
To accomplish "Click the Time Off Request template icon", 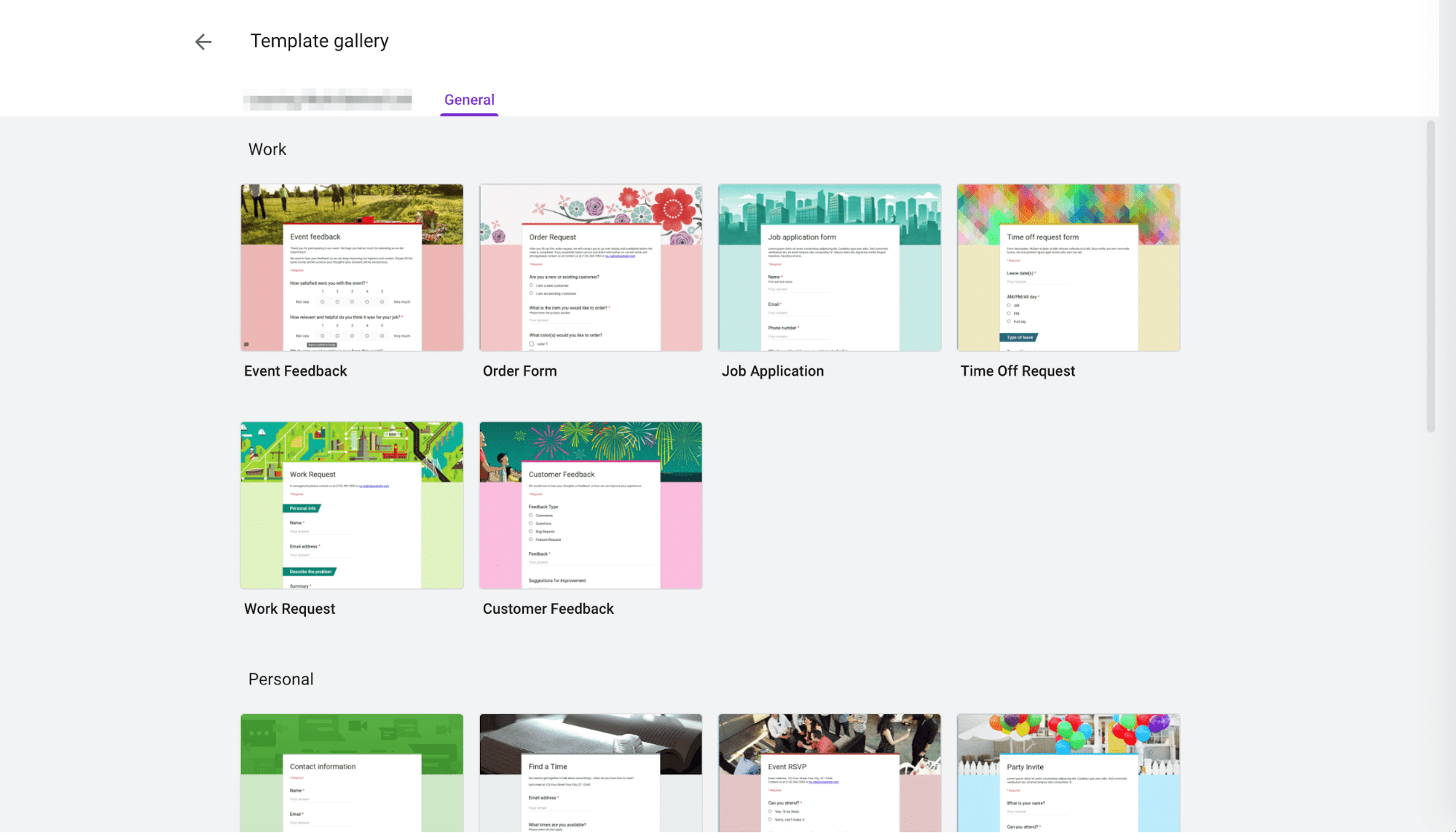I will coord(1068,267).
